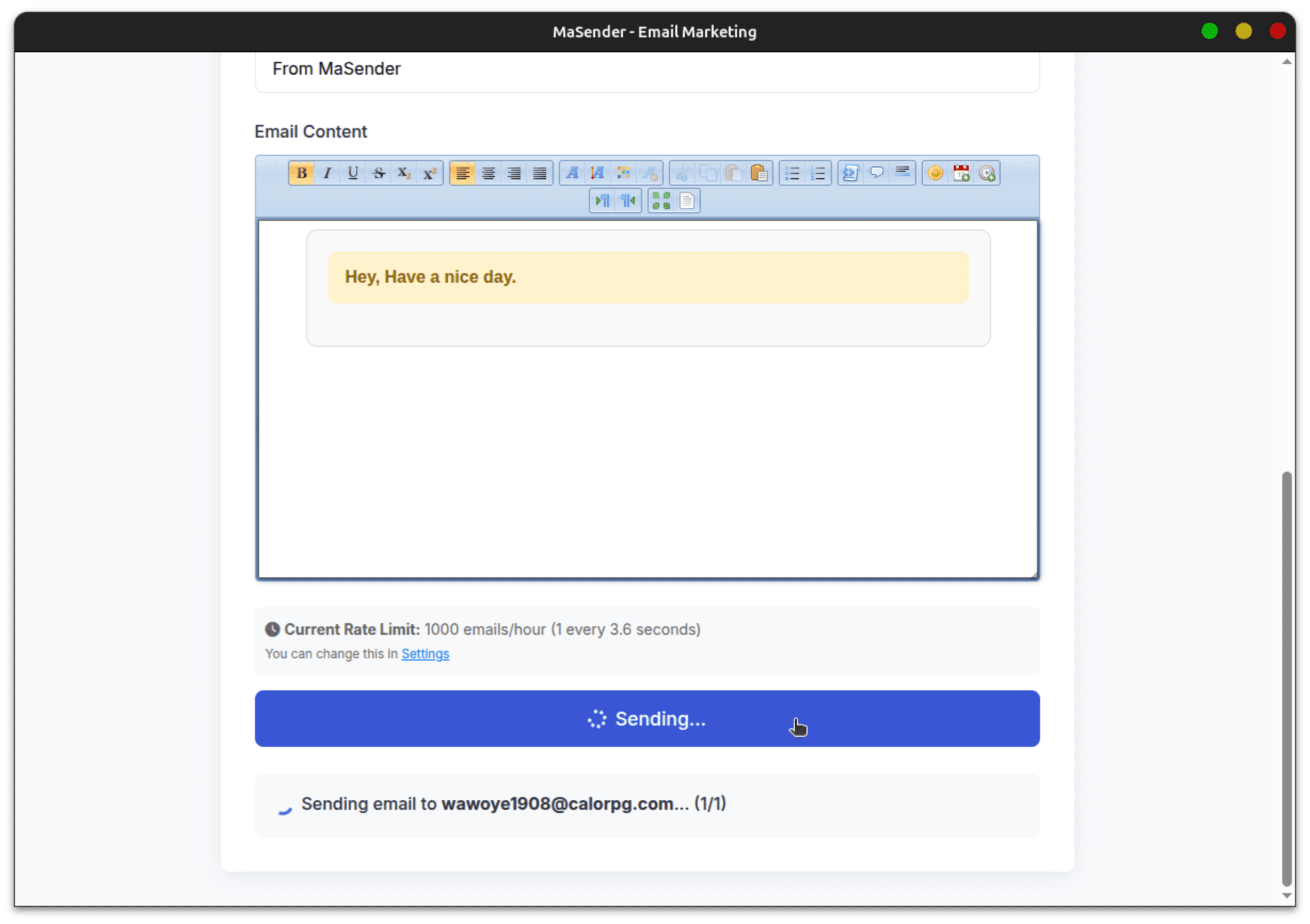Set right-to-left text direction
The image size is (1310, 924).
[628, 201]
